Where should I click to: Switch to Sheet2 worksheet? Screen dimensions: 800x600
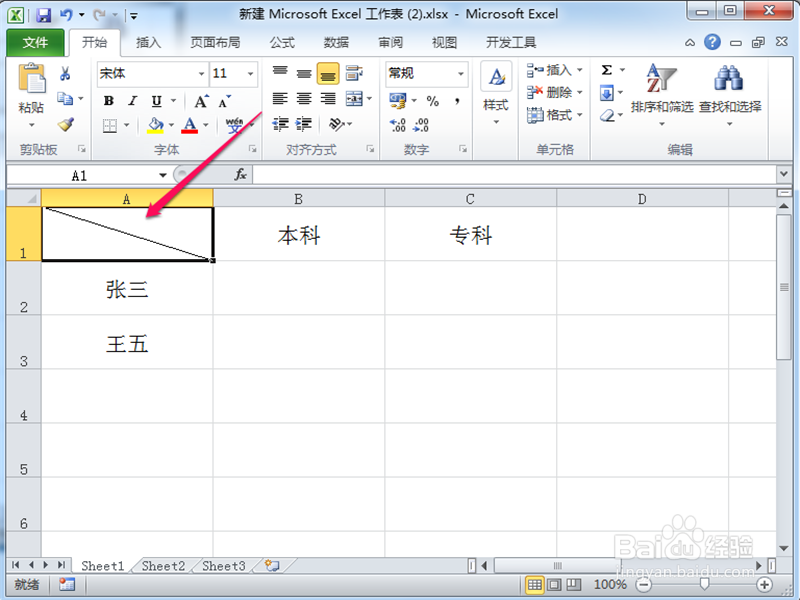[x=162, y=566]
